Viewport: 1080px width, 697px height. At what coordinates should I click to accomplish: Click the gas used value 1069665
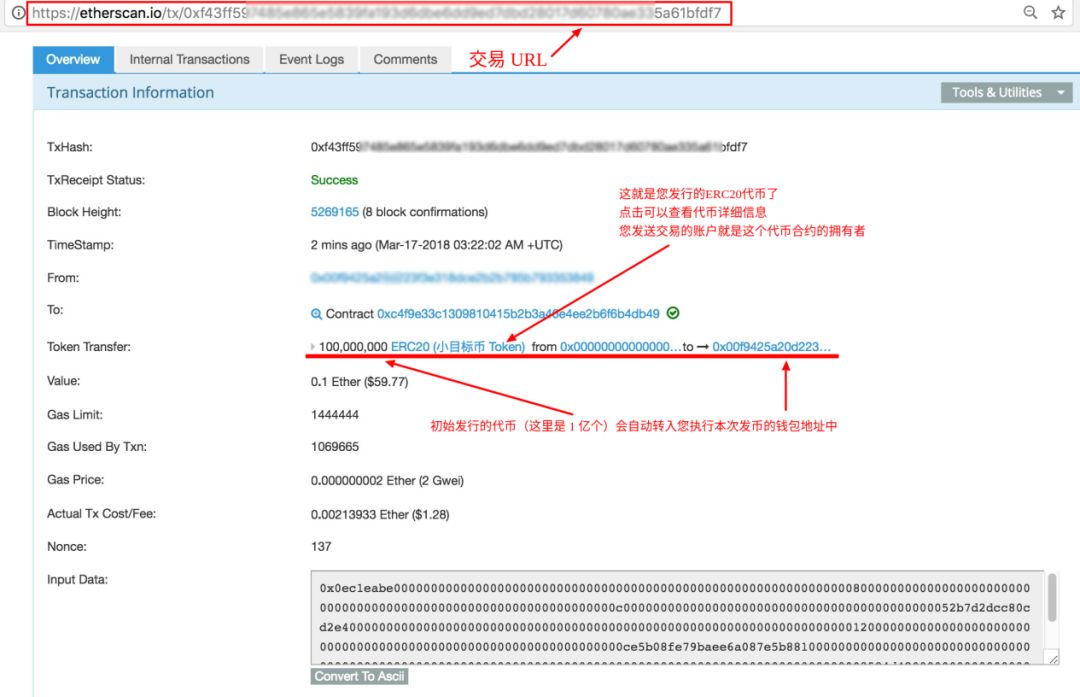pos(335,447)
